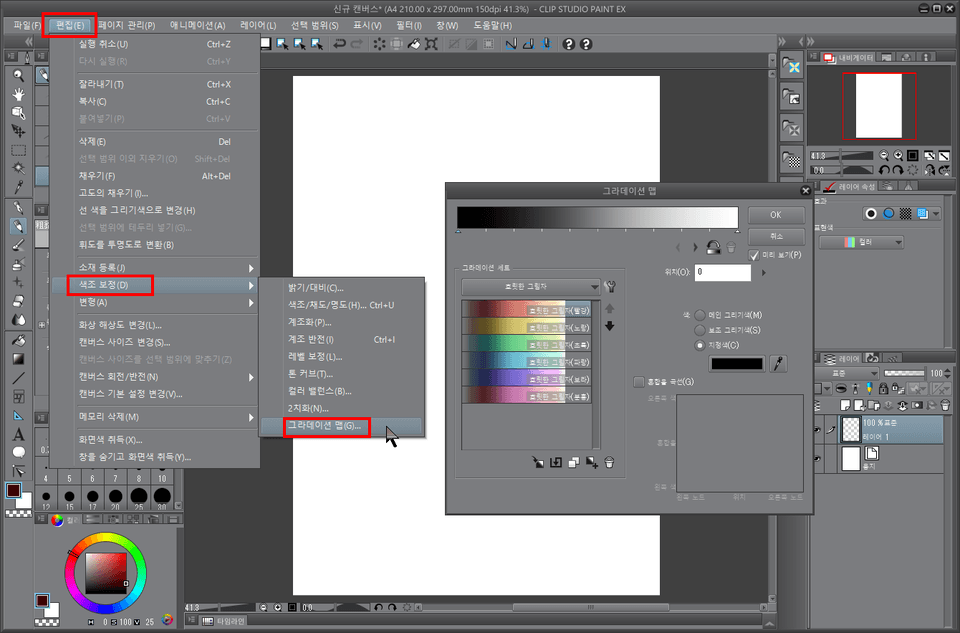Toggle the Preview (P) checkbox
Image resolution: width=960 pixels, height=633 pixels.
point(754,255)
